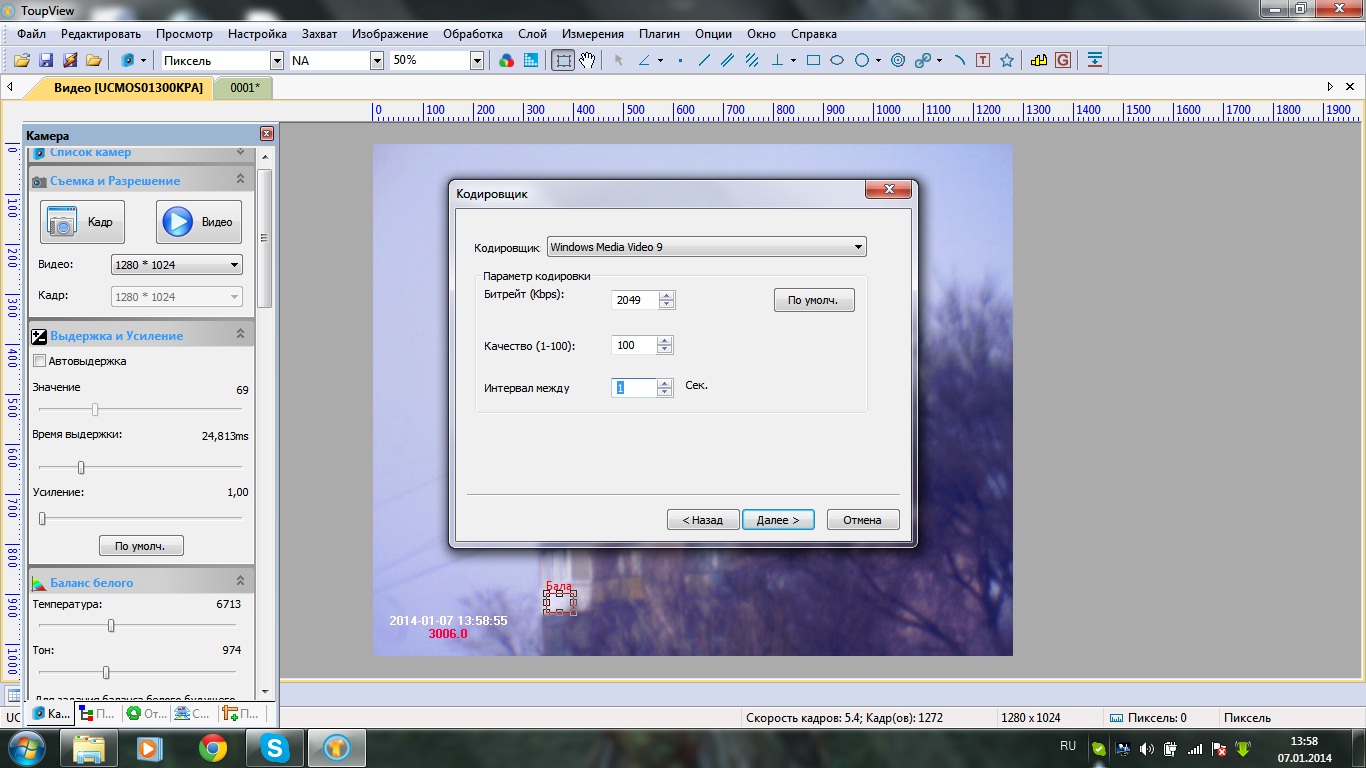Viewport: 1366px width, 768px height.
Task: Click the Save floppy disk icon
Action: (46, 60)
